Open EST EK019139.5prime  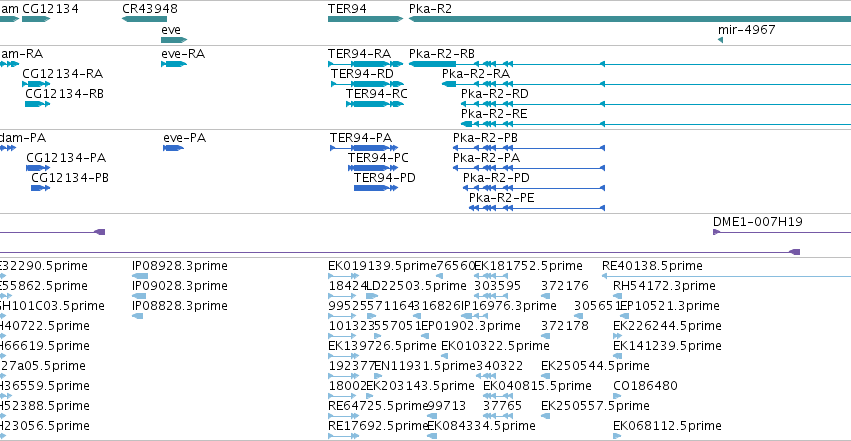343,276
